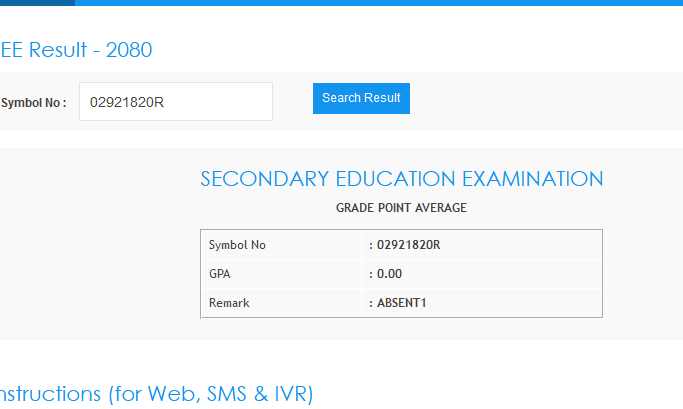Screen dimensions: 683x409
Task: Click the 'Symbol No :' label beside the input
Action: point(34,102)
